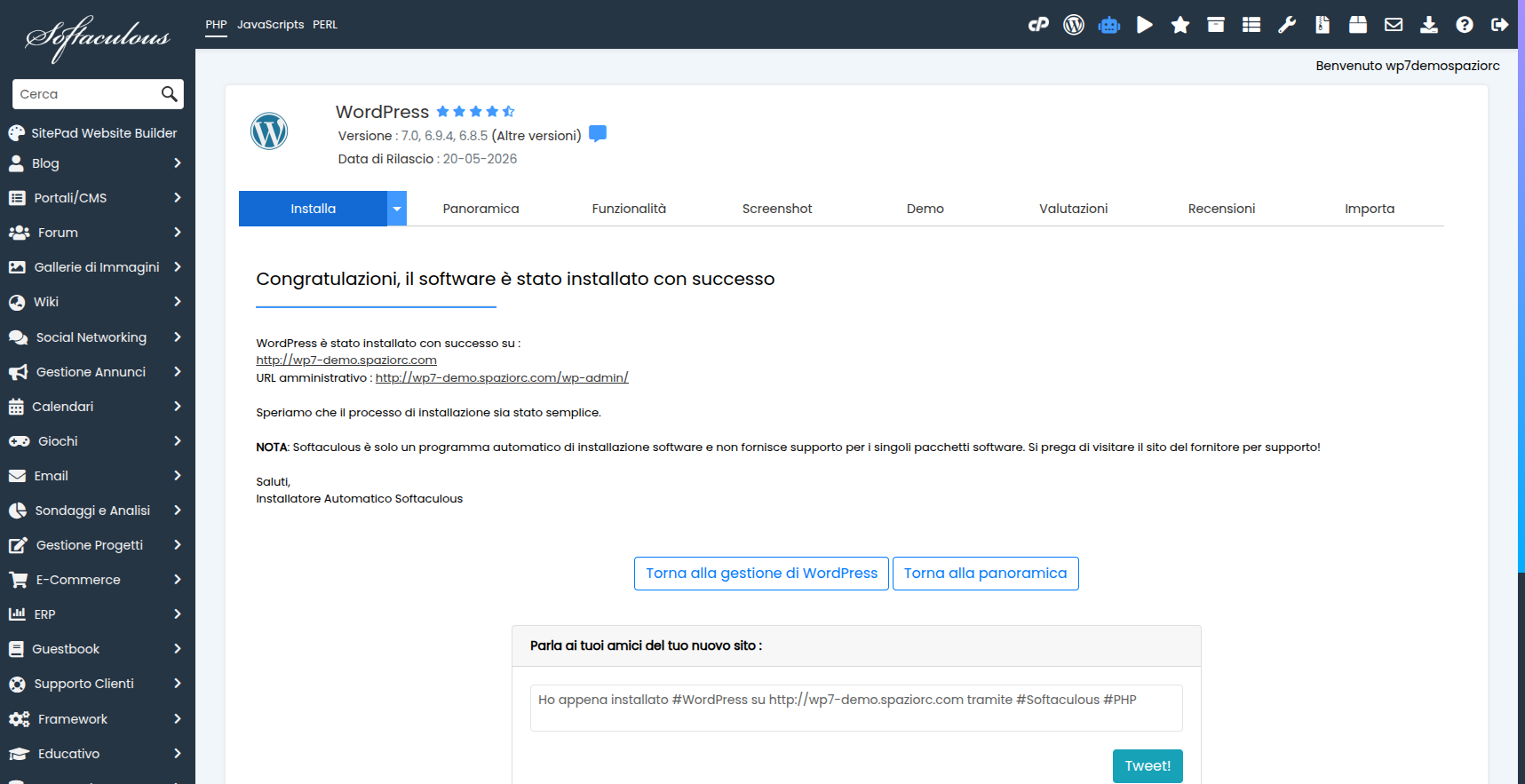Open the Recensioni tab
Image resolution: width=1525 pixels, height=784 pixels.
pyautogui.click(x=1221, y=209)
